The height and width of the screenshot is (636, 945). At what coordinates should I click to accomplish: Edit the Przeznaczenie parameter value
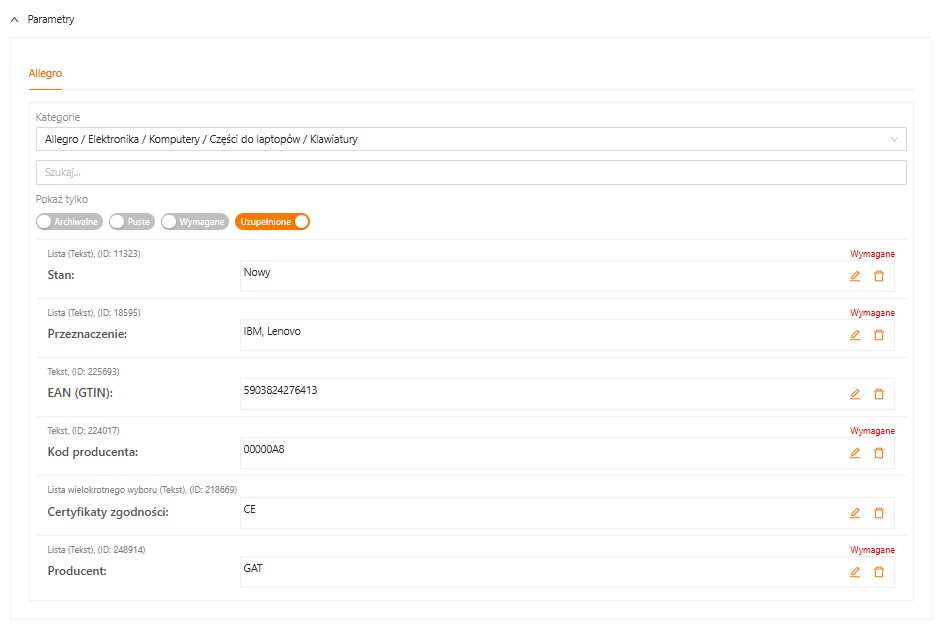(854, 335)
